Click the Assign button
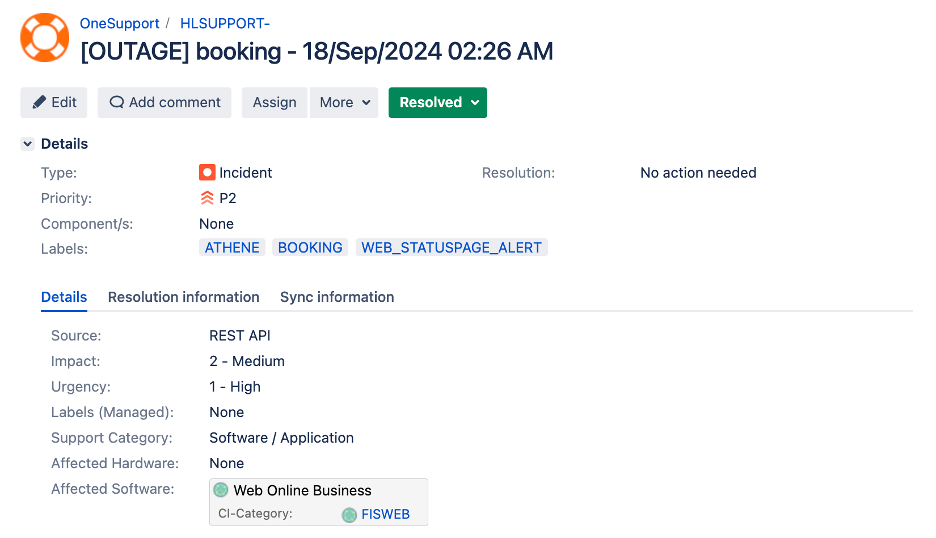 [x=275, y=103]
